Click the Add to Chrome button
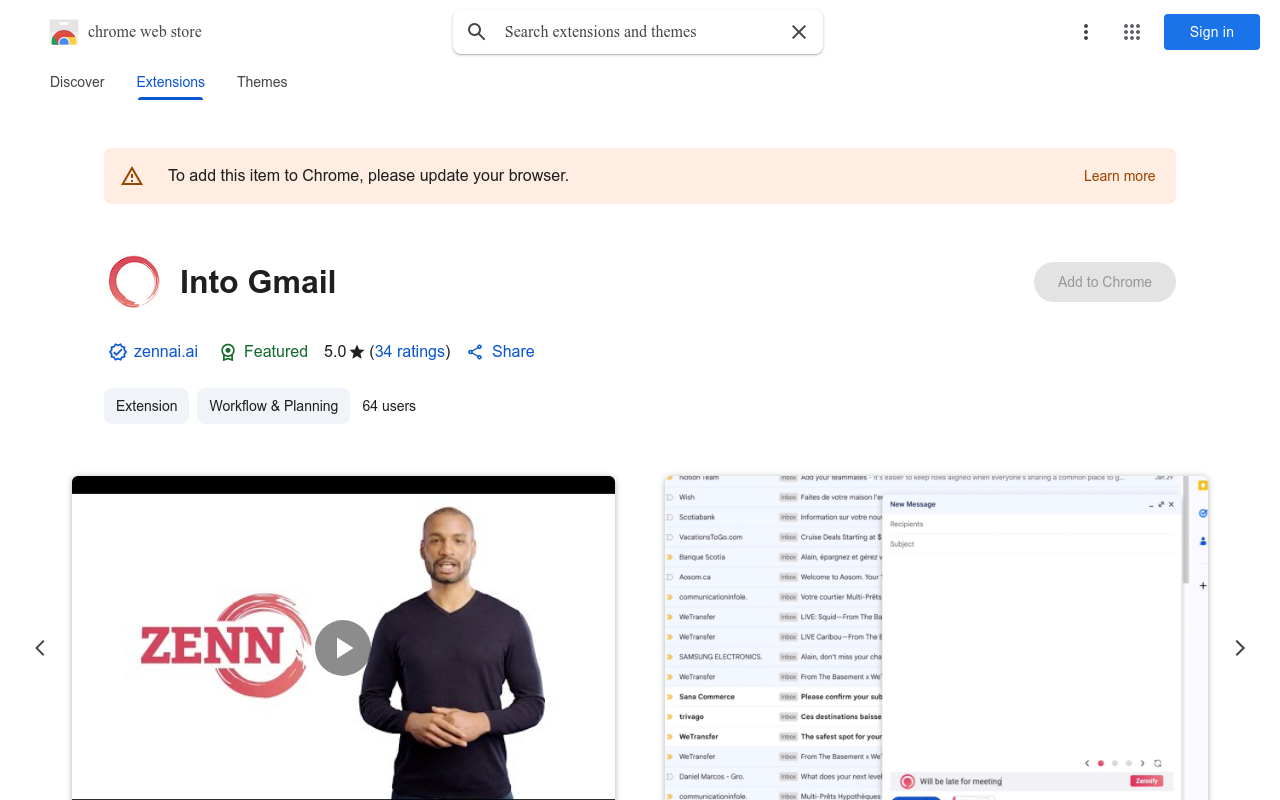 (1105, 282)
